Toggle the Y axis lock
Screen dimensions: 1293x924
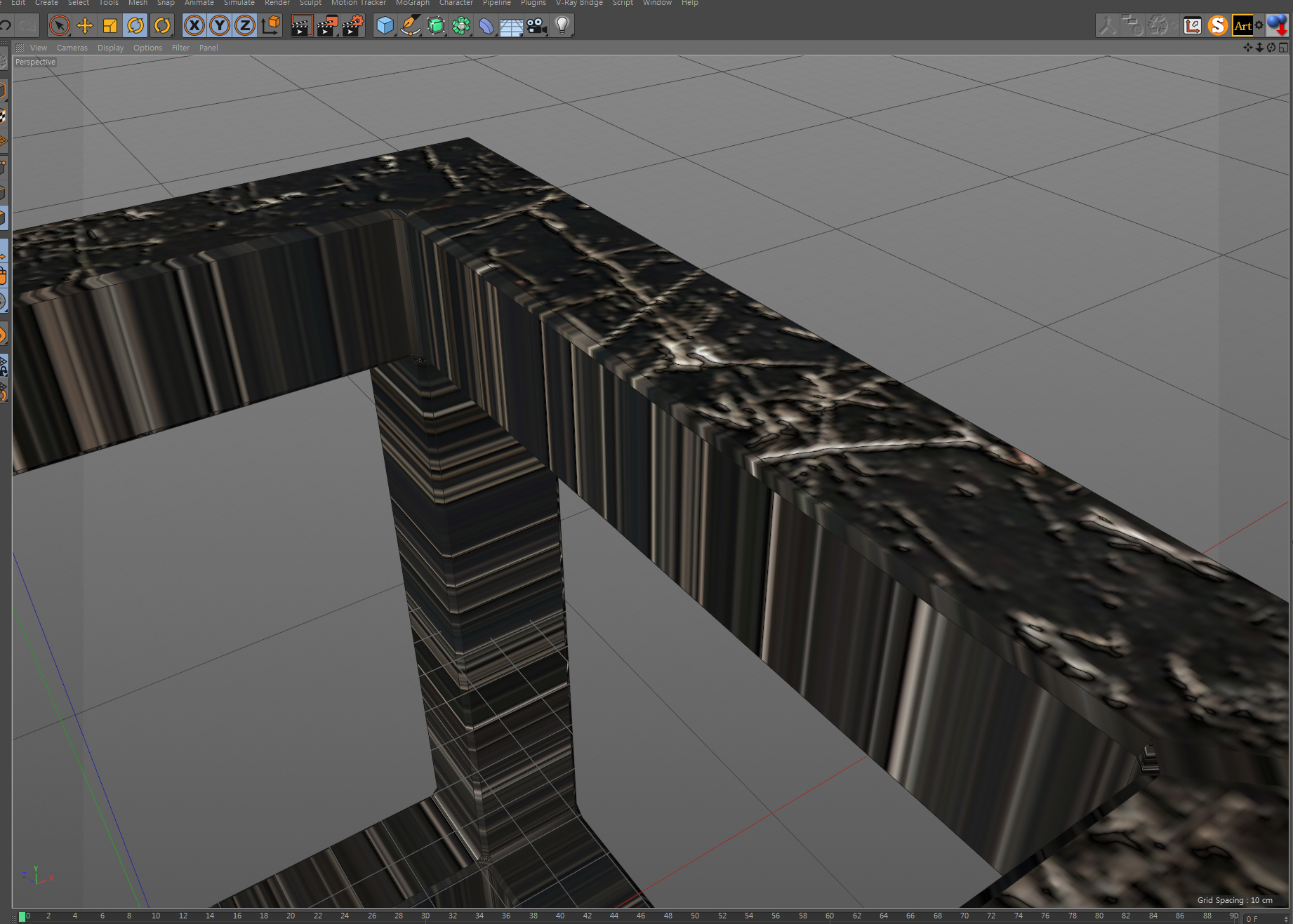220,26
